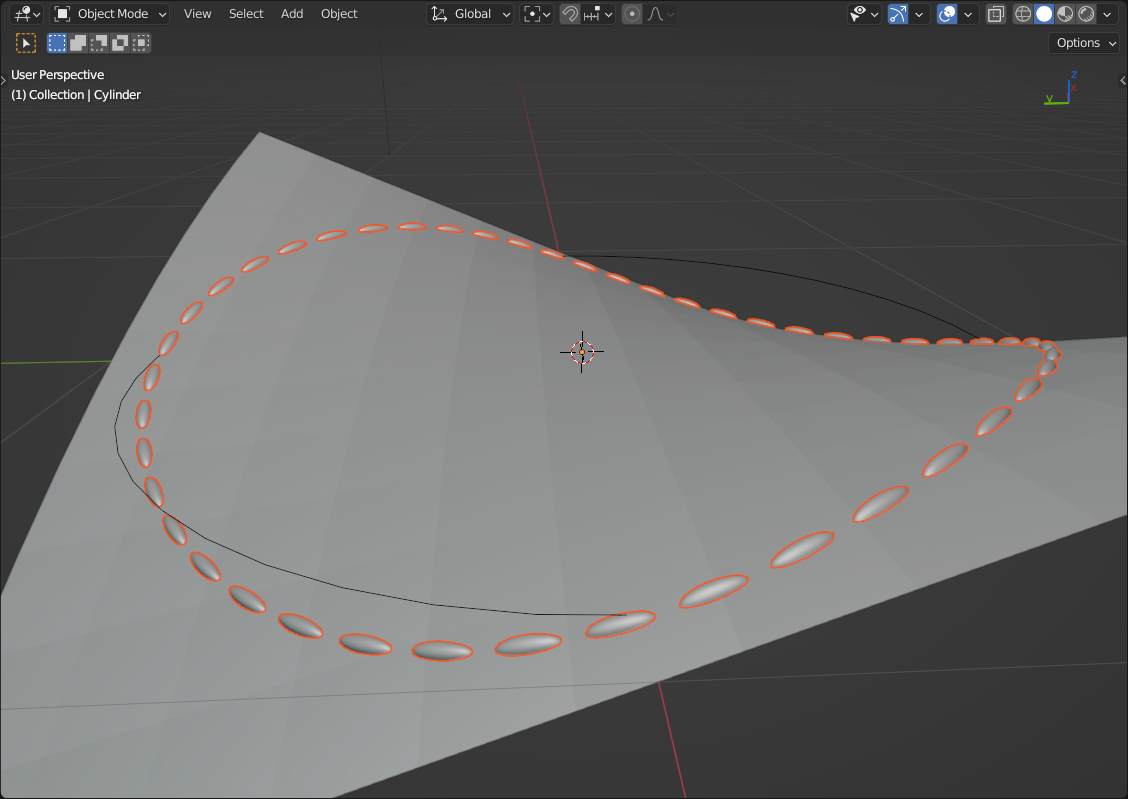Click the transform orientation axes icon
The width and height of the screenshot is (1128, 799).
point(440,14)
